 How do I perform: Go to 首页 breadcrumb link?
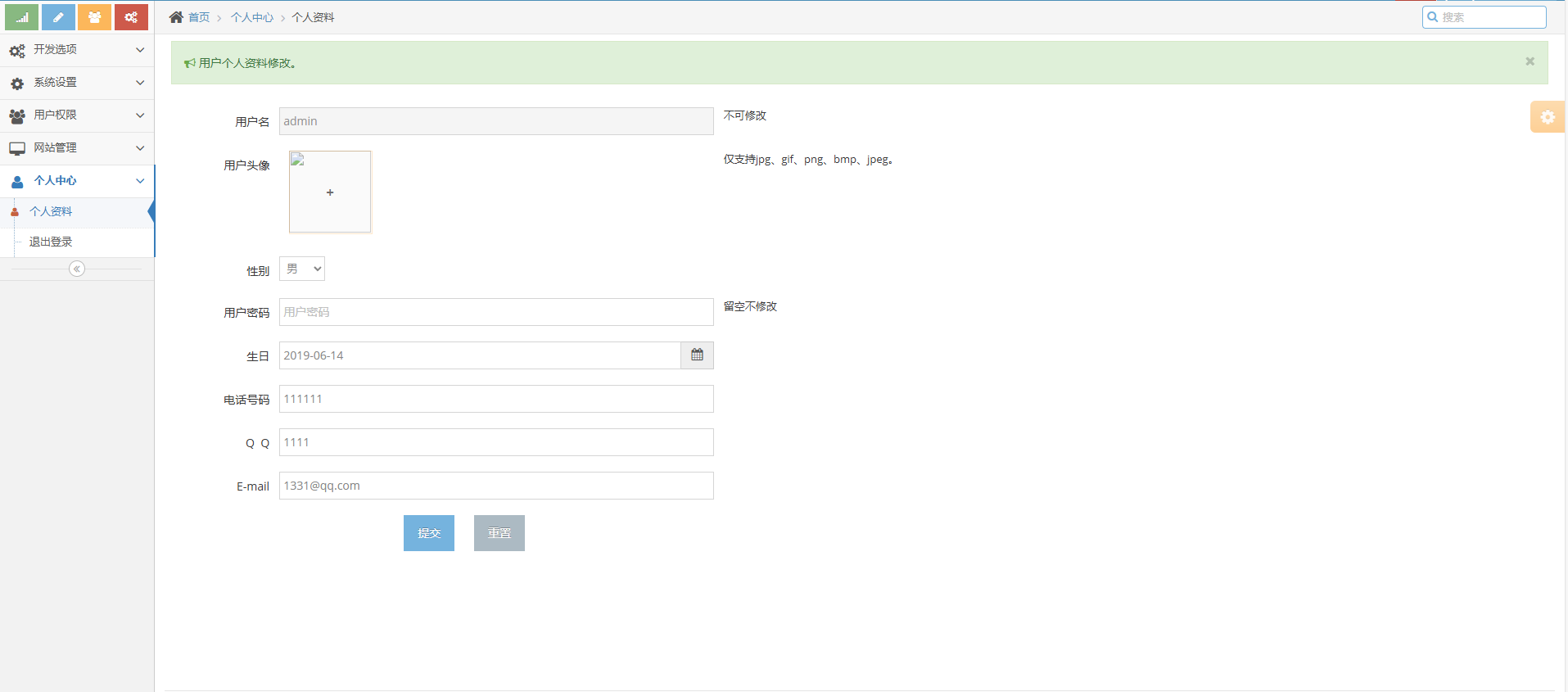[199, 17]
